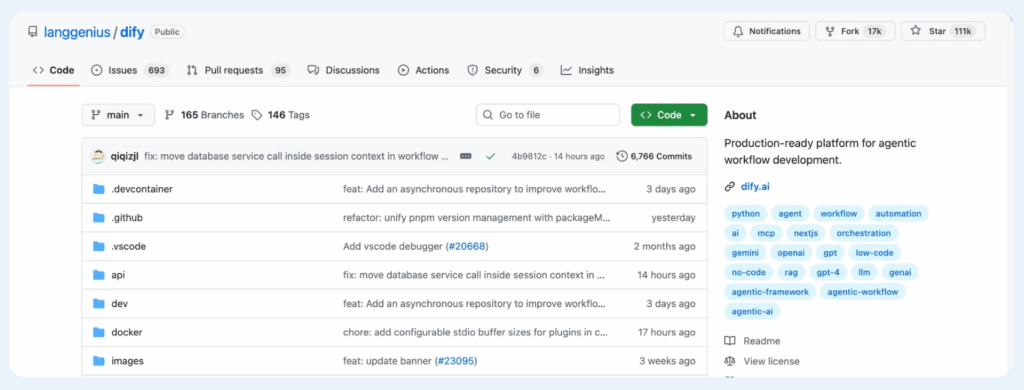Open the api folder
The width and height of the screenshot is (1024, 390).
tap(118, 275)
